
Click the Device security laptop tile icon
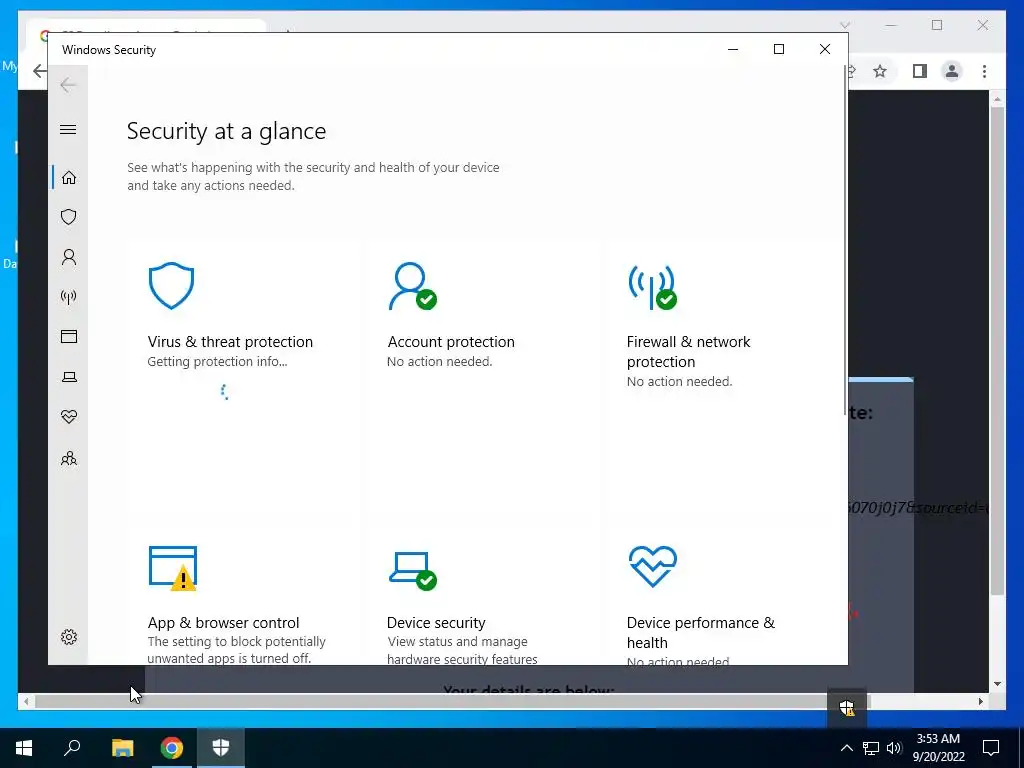413,571
